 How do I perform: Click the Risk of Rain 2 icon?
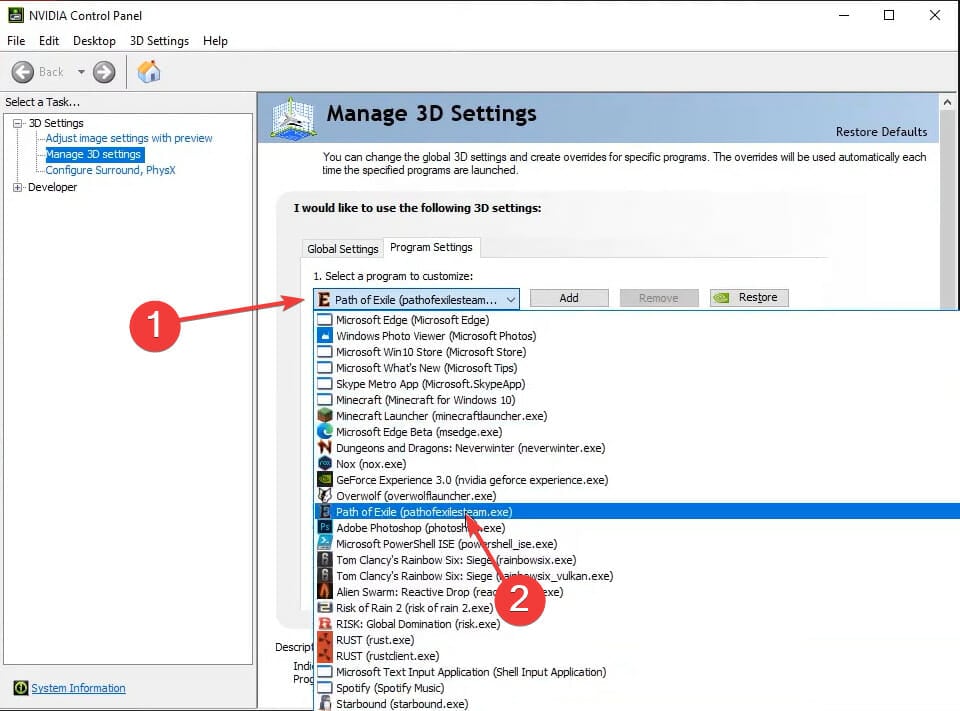(x=324, y=608)
